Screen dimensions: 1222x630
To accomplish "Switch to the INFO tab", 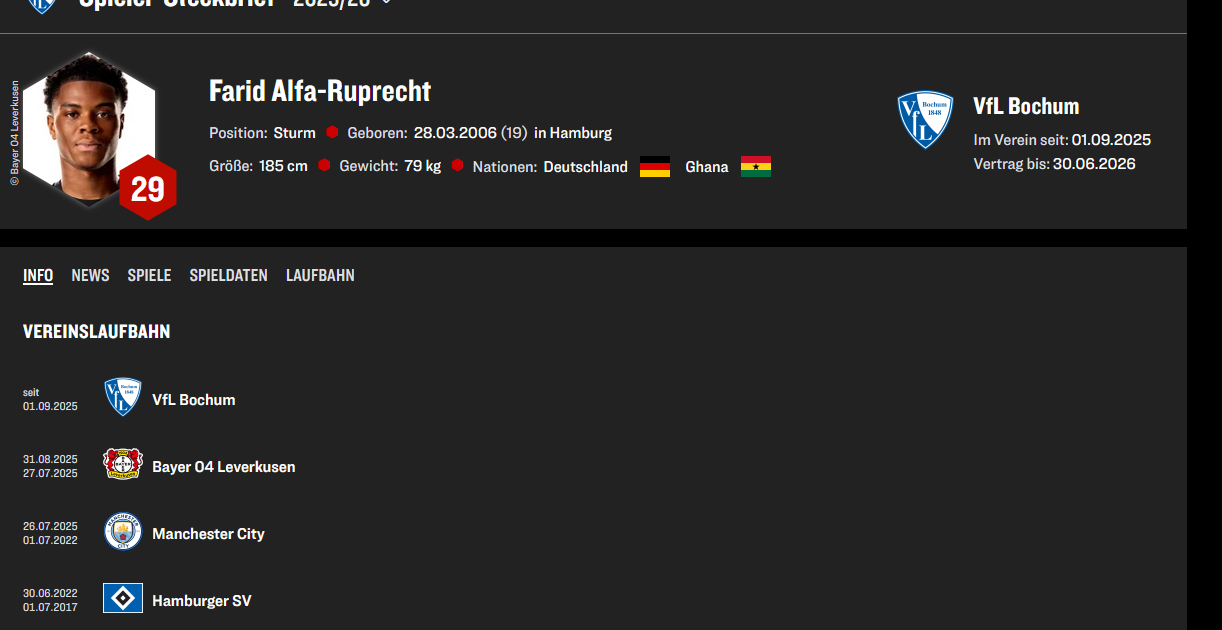I will tap(38, 275).
